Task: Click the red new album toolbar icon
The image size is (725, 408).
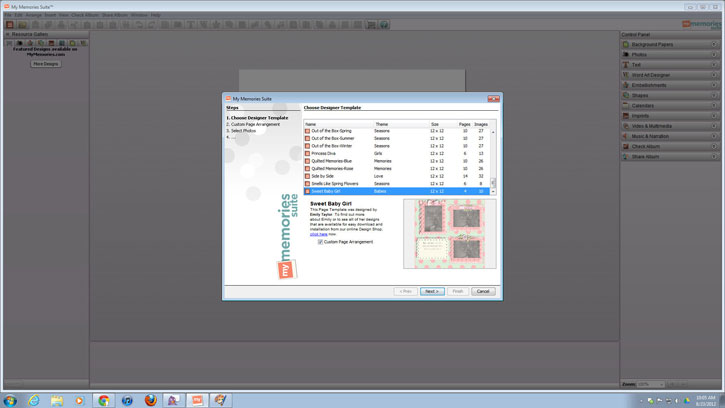Action: pyautogui.click(x=10, y=25)
